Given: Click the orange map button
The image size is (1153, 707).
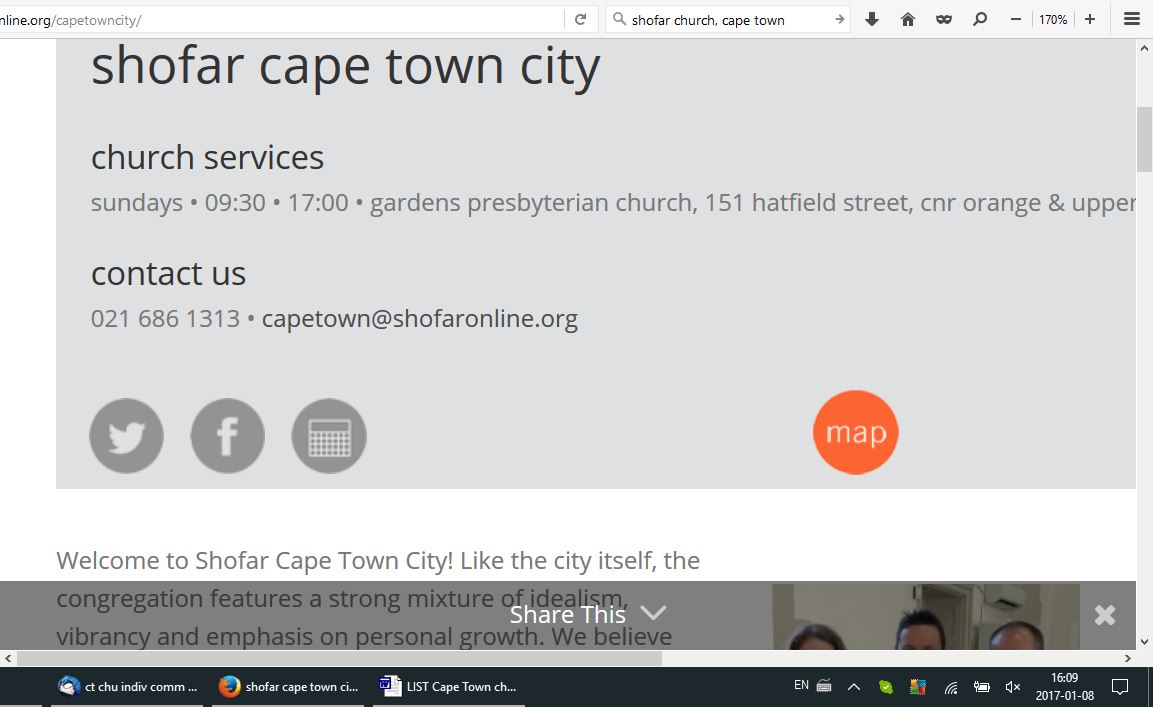Looking at the screenshot, I should click(x=856, y=433).
